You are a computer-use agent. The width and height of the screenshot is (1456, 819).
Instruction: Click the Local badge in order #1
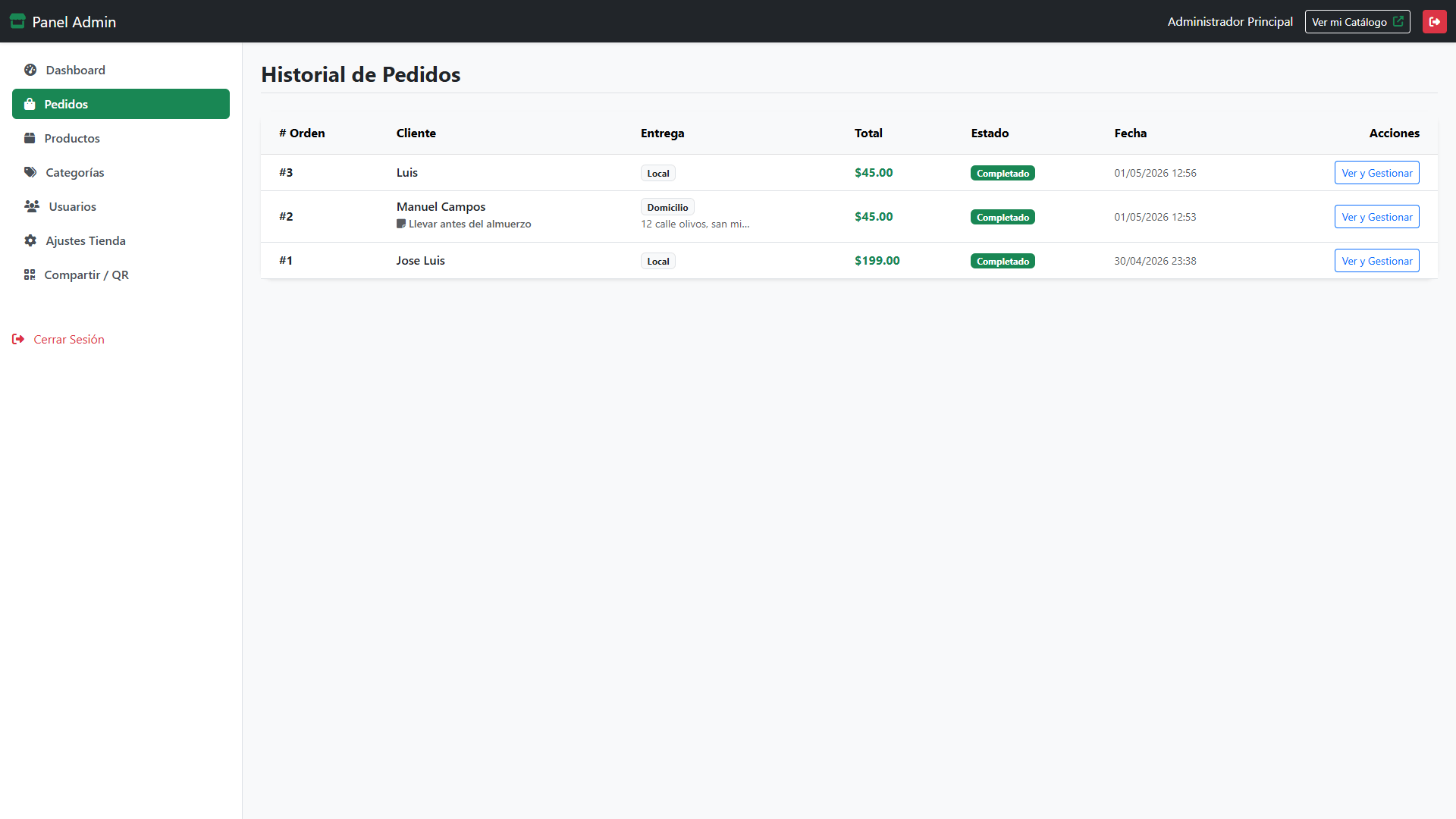point(658,261)
